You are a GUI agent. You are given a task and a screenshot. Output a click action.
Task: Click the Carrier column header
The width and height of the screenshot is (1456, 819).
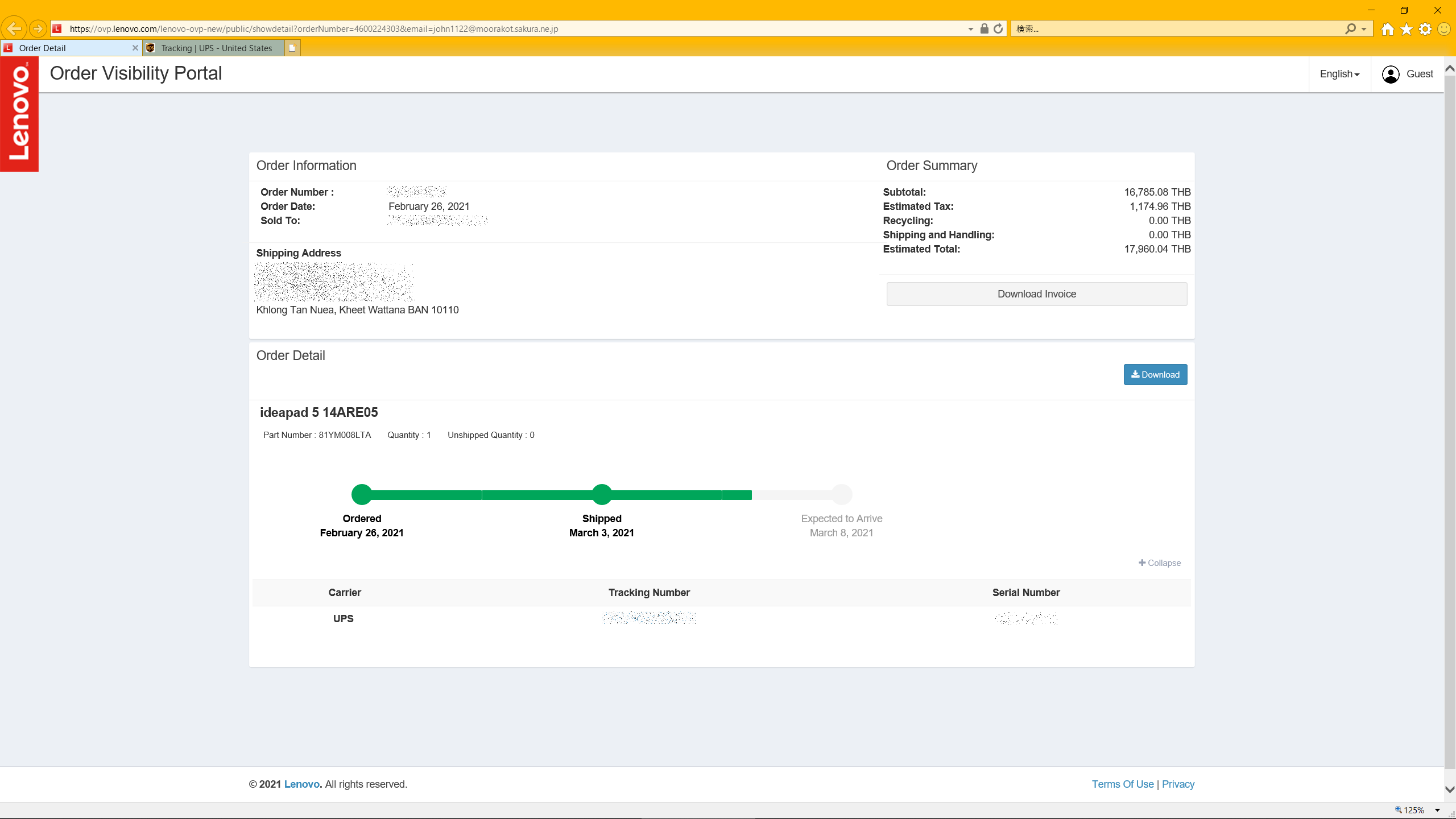point(345,593)
